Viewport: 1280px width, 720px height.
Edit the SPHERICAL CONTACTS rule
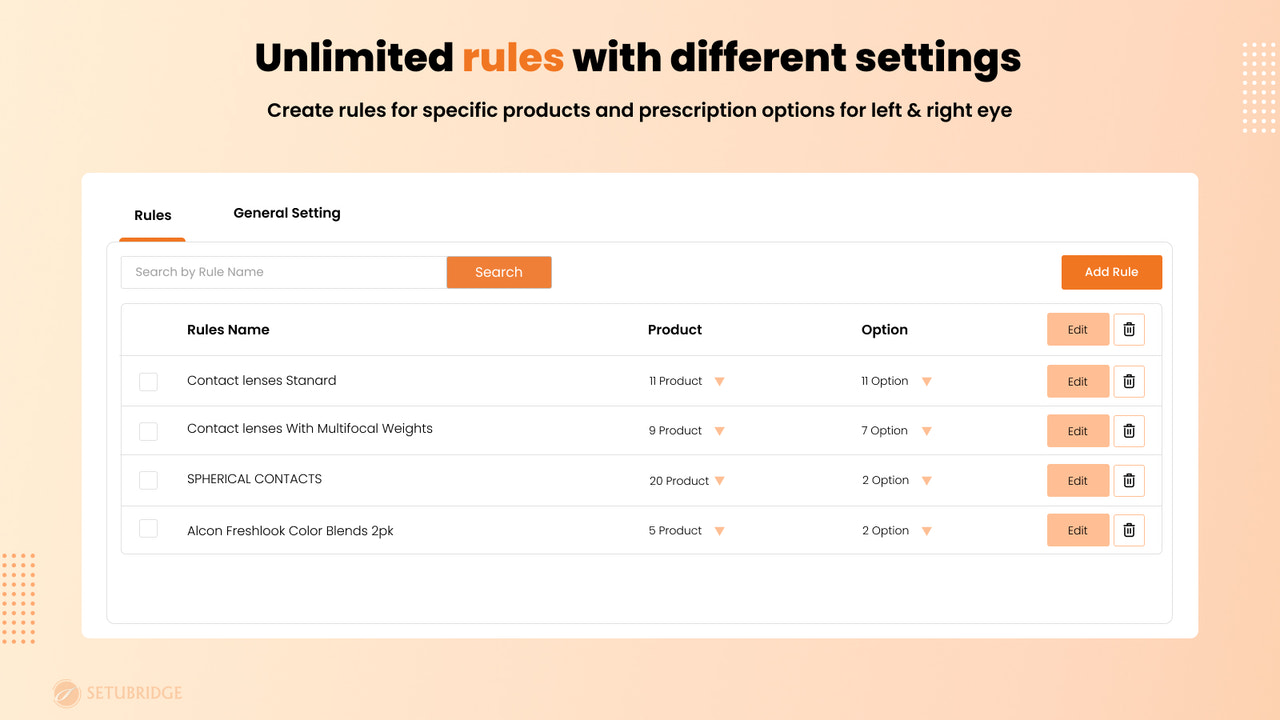coord(1078,480)
